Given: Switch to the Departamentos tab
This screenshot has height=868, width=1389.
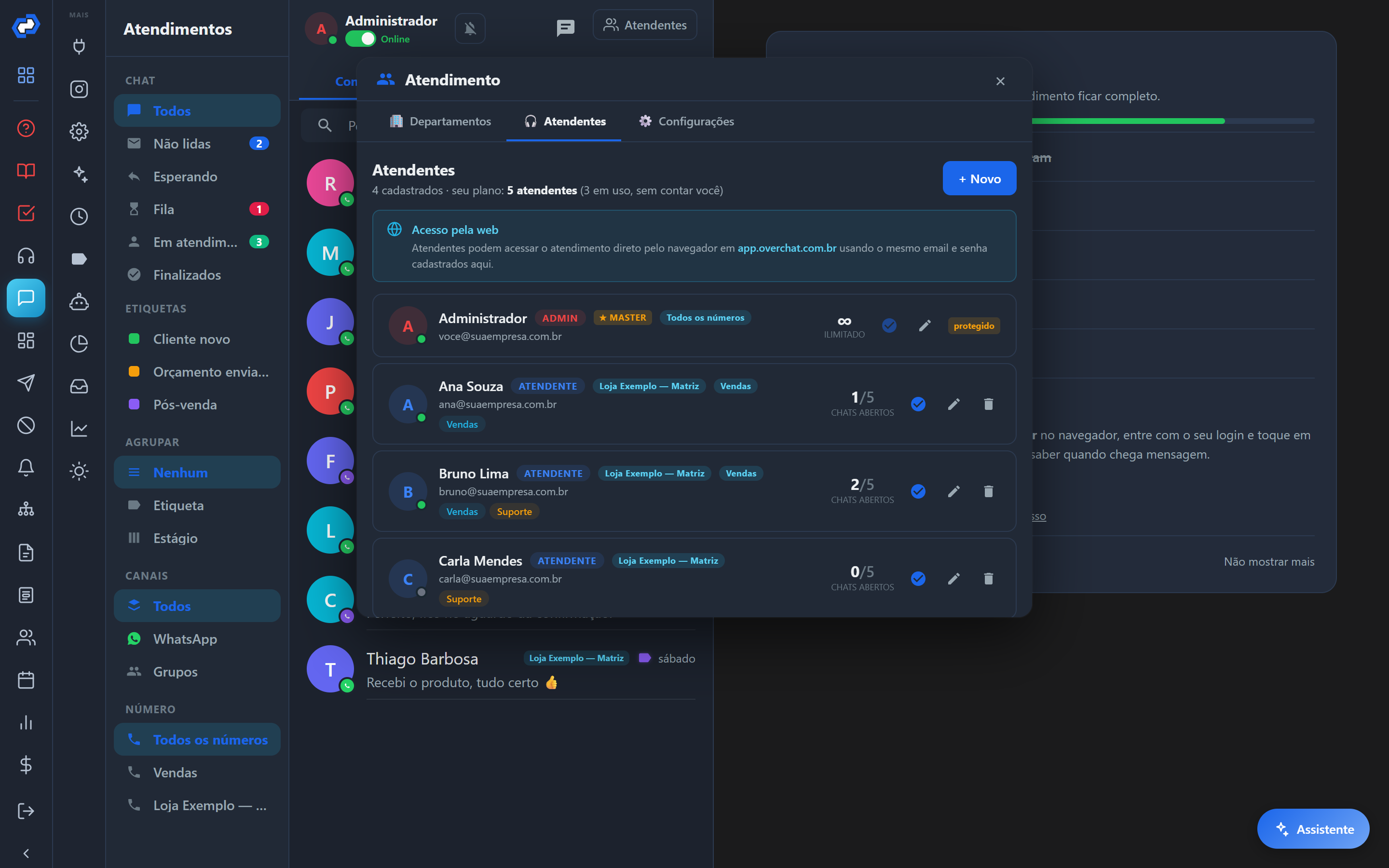Looking at the screenshot, I should (440, 121).
